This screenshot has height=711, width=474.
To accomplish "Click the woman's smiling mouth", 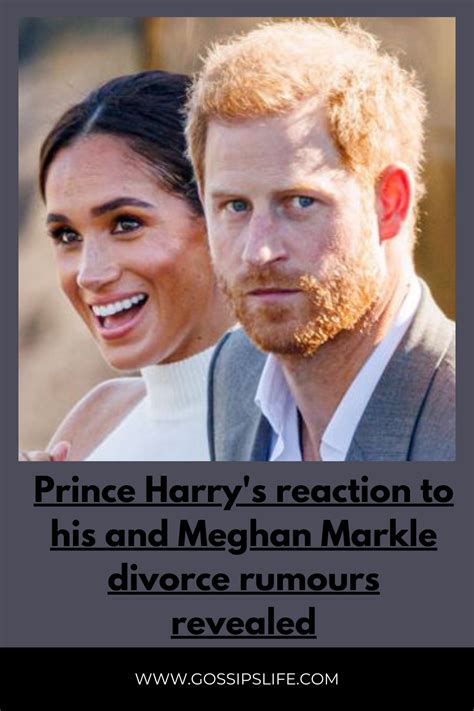I will pyautogui.click(x=120, y=313).
